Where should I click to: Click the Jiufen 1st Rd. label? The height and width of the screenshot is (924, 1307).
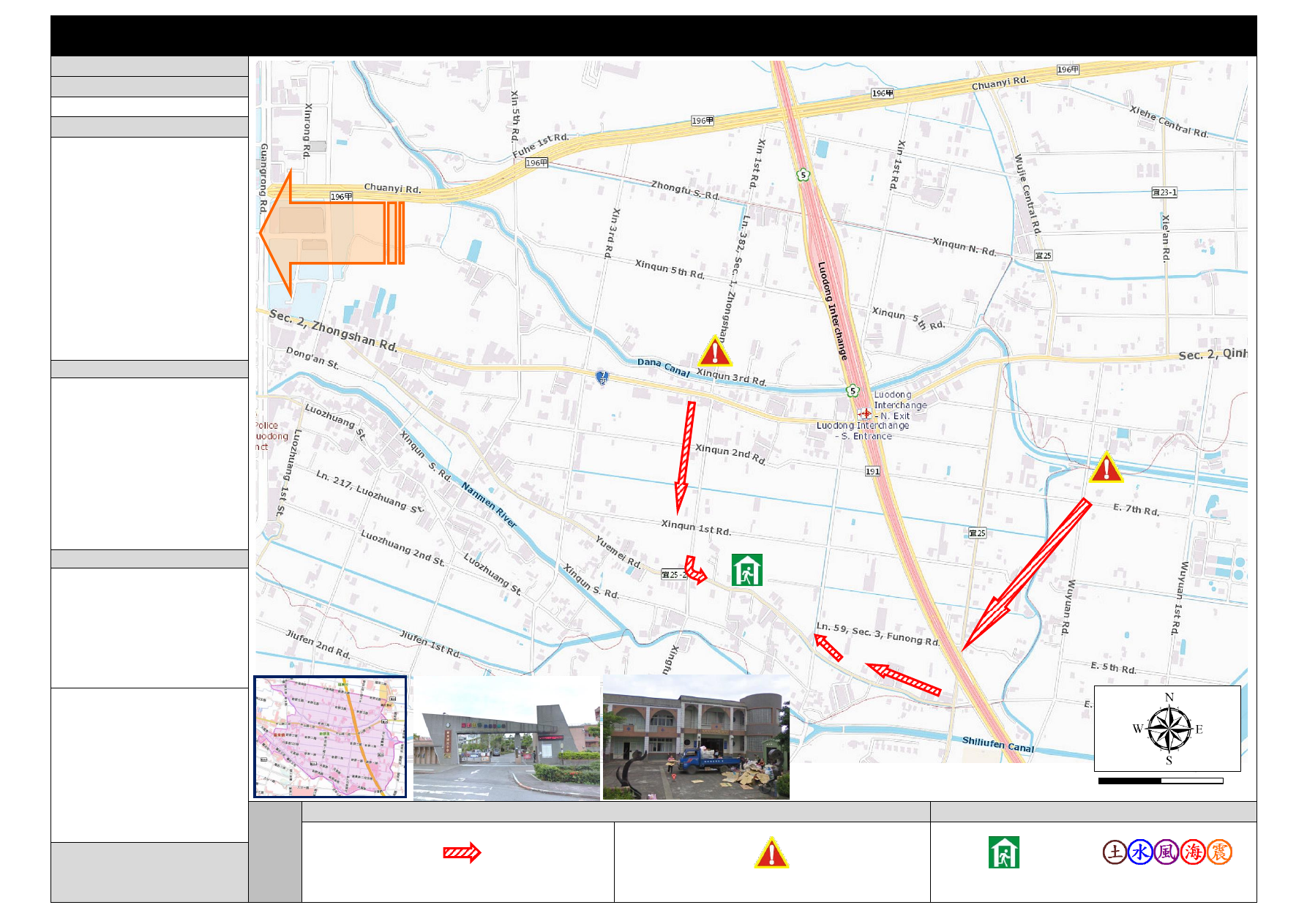[x=431, y=644]
